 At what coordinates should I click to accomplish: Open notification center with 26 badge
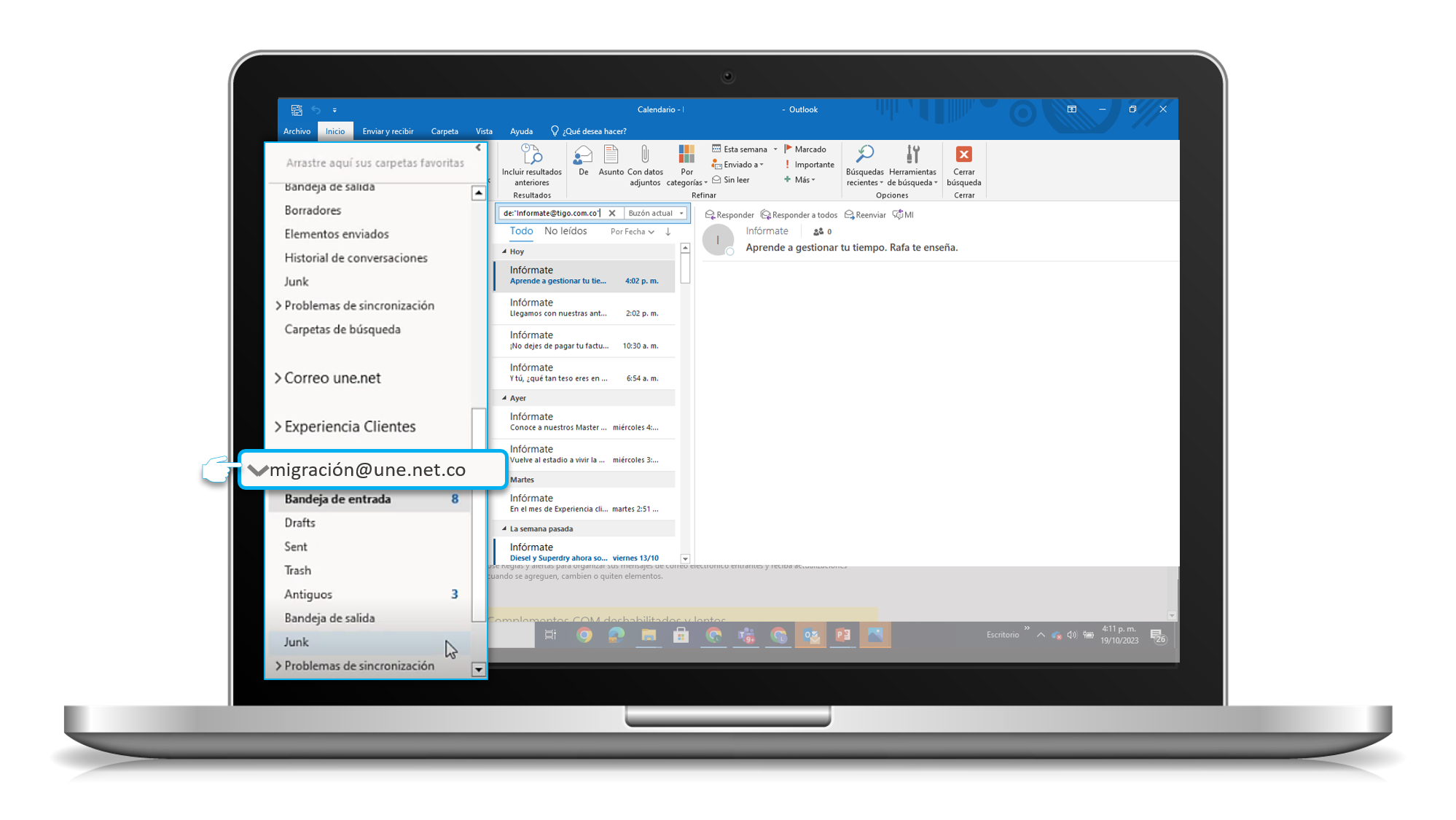tap(1158, 636)
